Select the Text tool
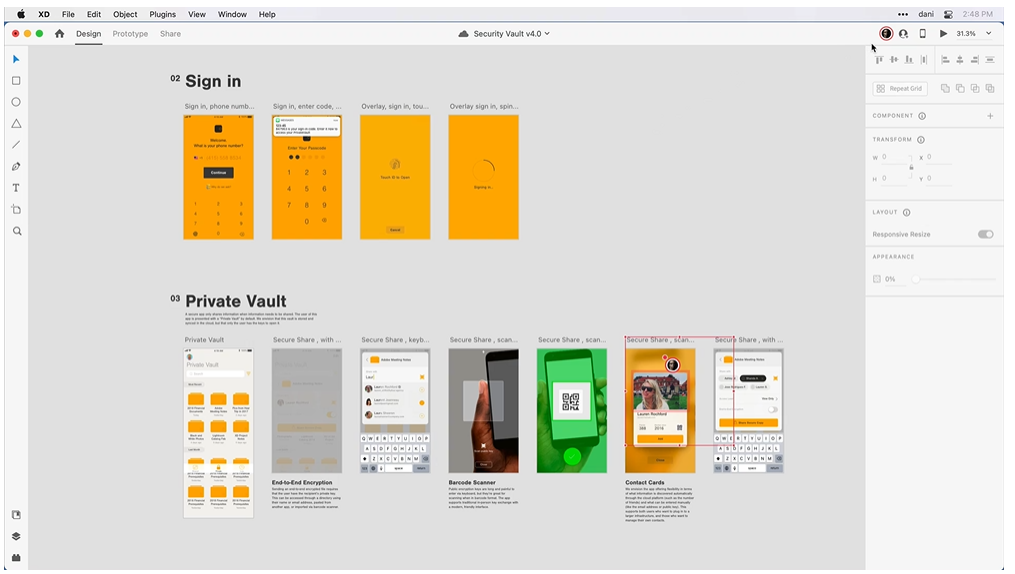 (x=16, y=188)
